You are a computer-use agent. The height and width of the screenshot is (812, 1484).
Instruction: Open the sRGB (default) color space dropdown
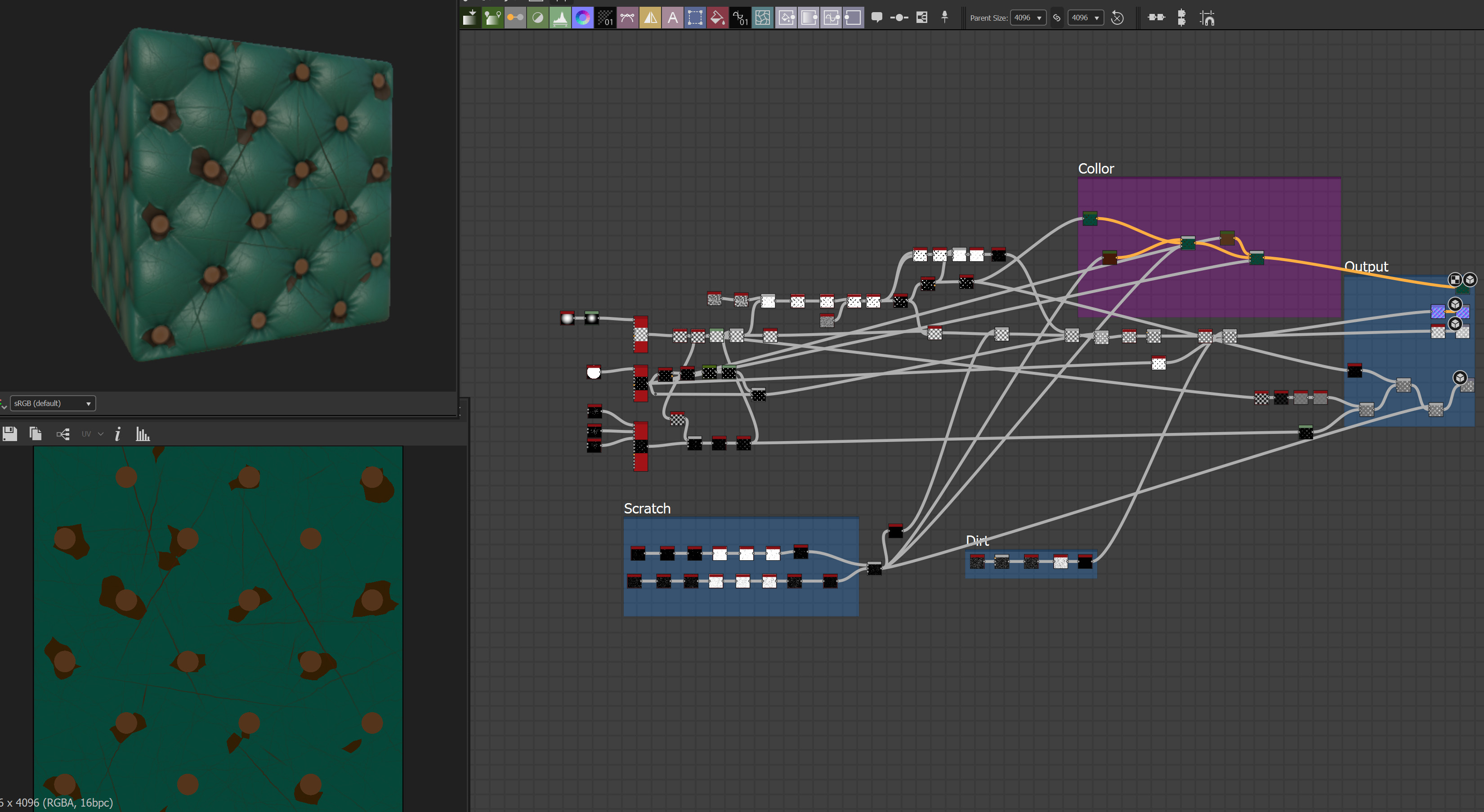(53, 403)
